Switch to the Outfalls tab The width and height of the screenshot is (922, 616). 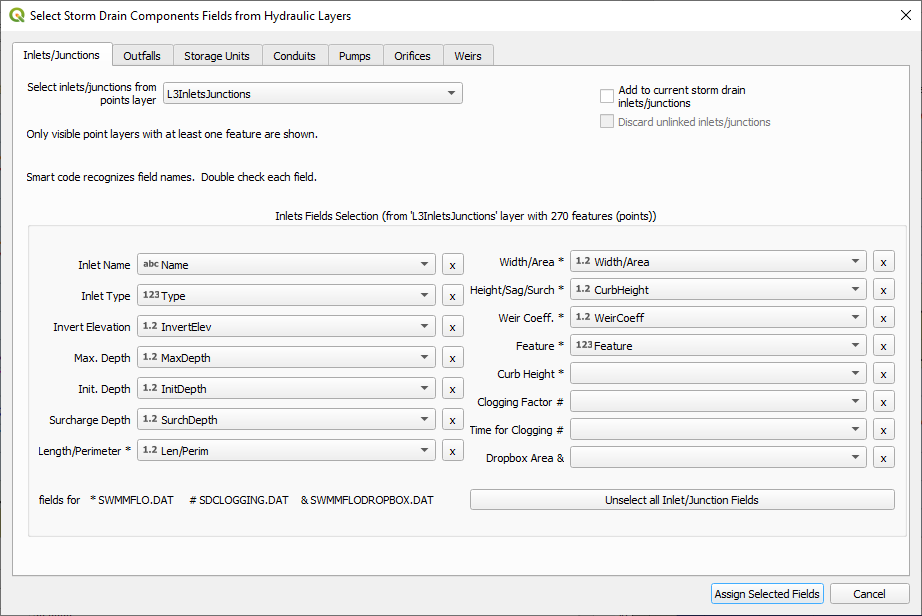142,56
